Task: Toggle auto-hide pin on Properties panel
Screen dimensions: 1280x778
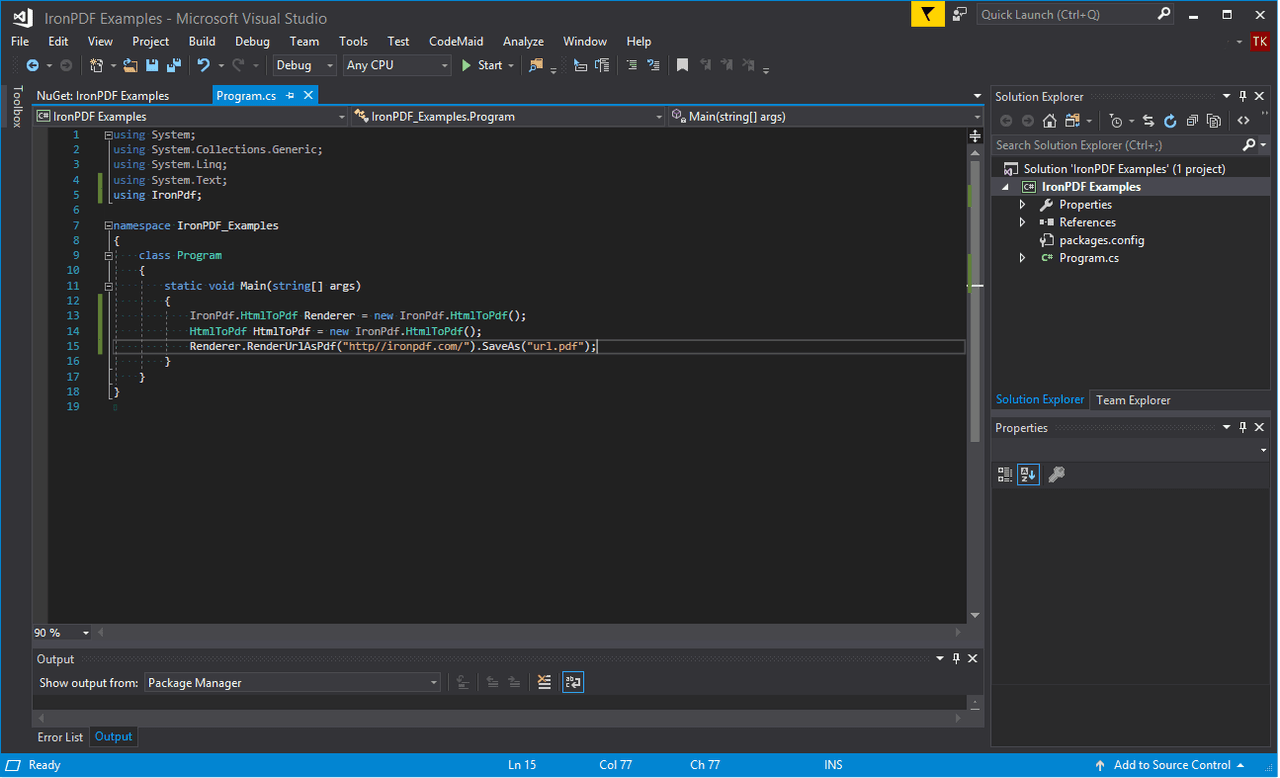Action: click(x=1243, y=427)
